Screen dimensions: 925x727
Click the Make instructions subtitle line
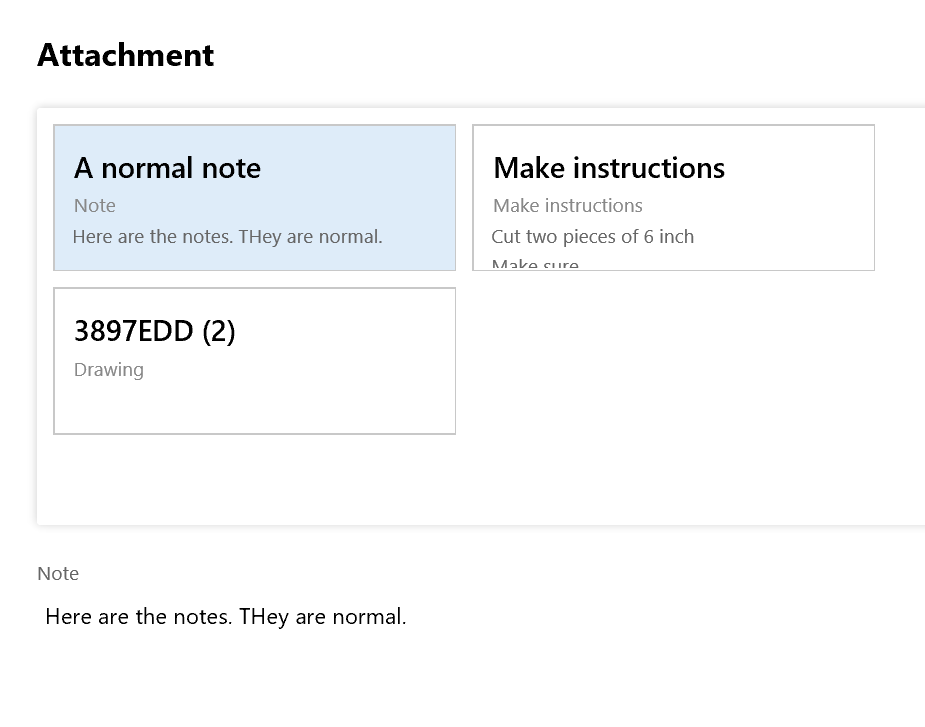coord(567,205)
